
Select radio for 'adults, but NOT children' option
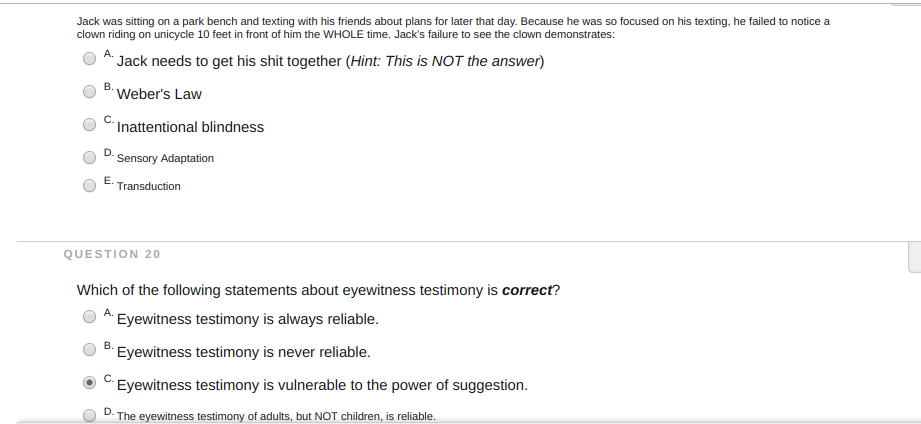(x=89, y=415)
